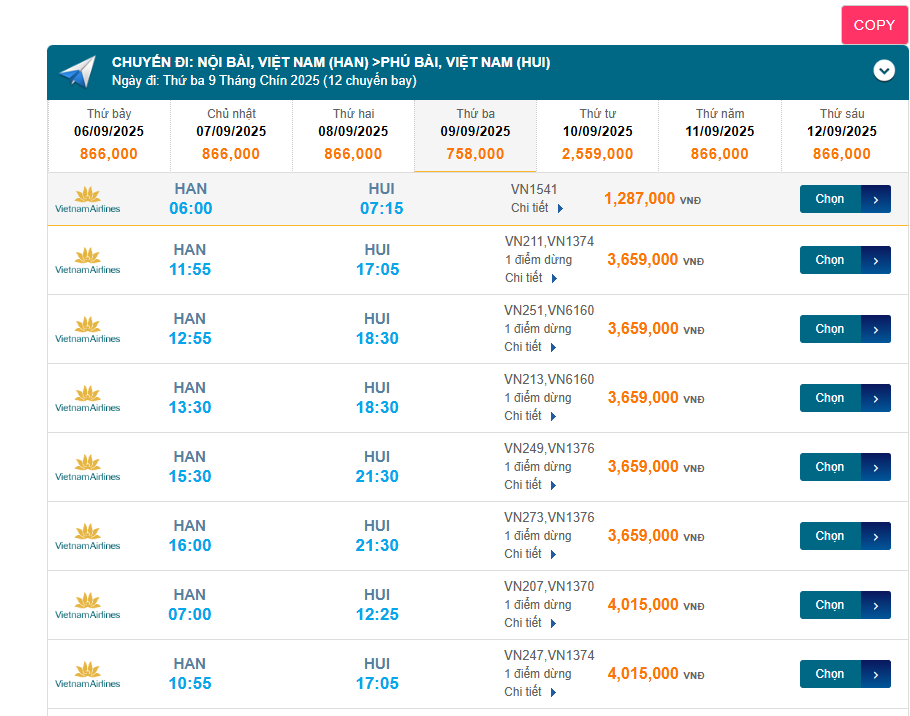The height and width of the screenshot is (716, 910).
Task: Expand Chi tiết for flight VN1541
Action: click(537, 208)
